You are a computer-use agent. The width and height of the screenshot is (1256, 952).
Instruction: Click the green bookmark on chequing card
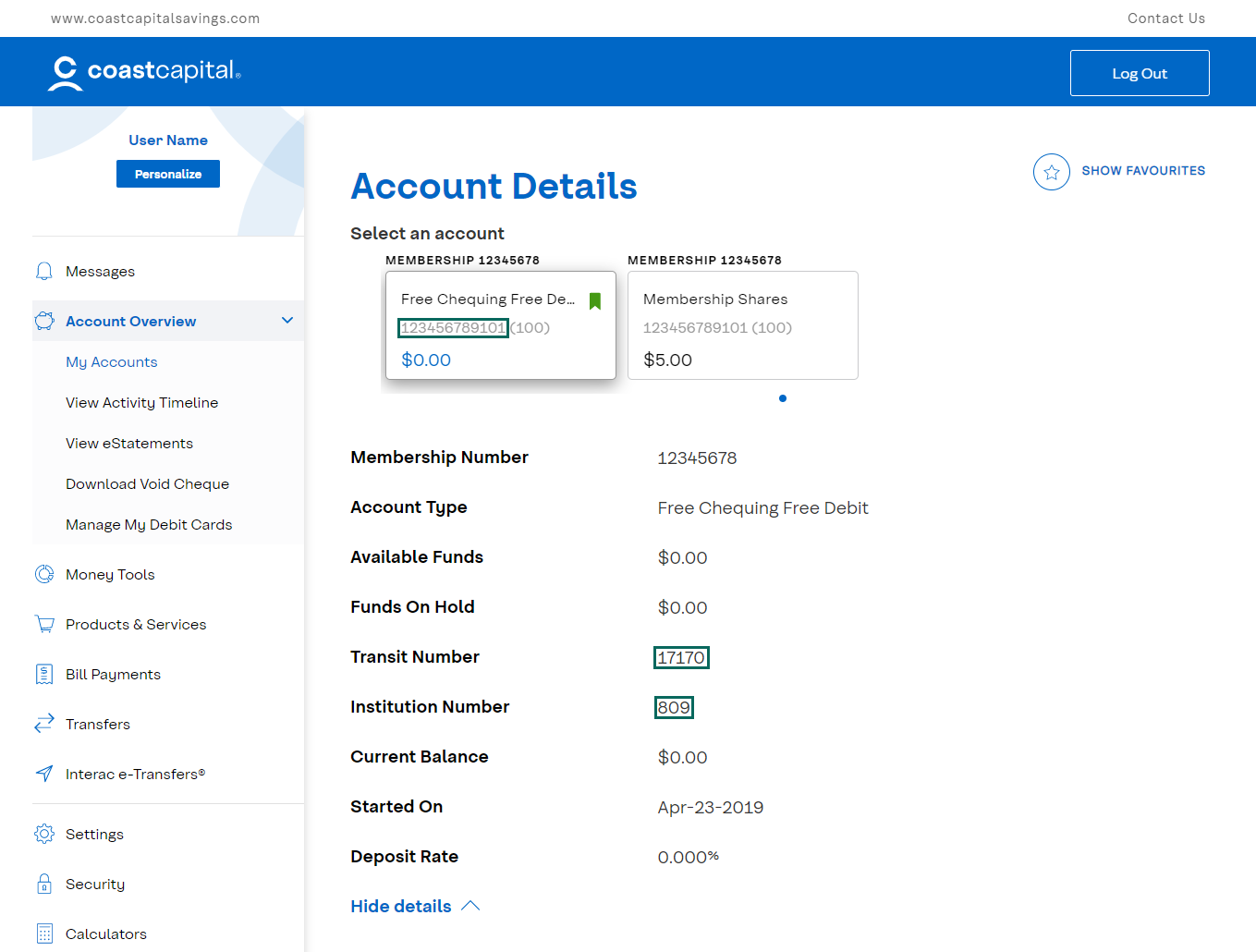pyautogui.click(x=595, y=301)
